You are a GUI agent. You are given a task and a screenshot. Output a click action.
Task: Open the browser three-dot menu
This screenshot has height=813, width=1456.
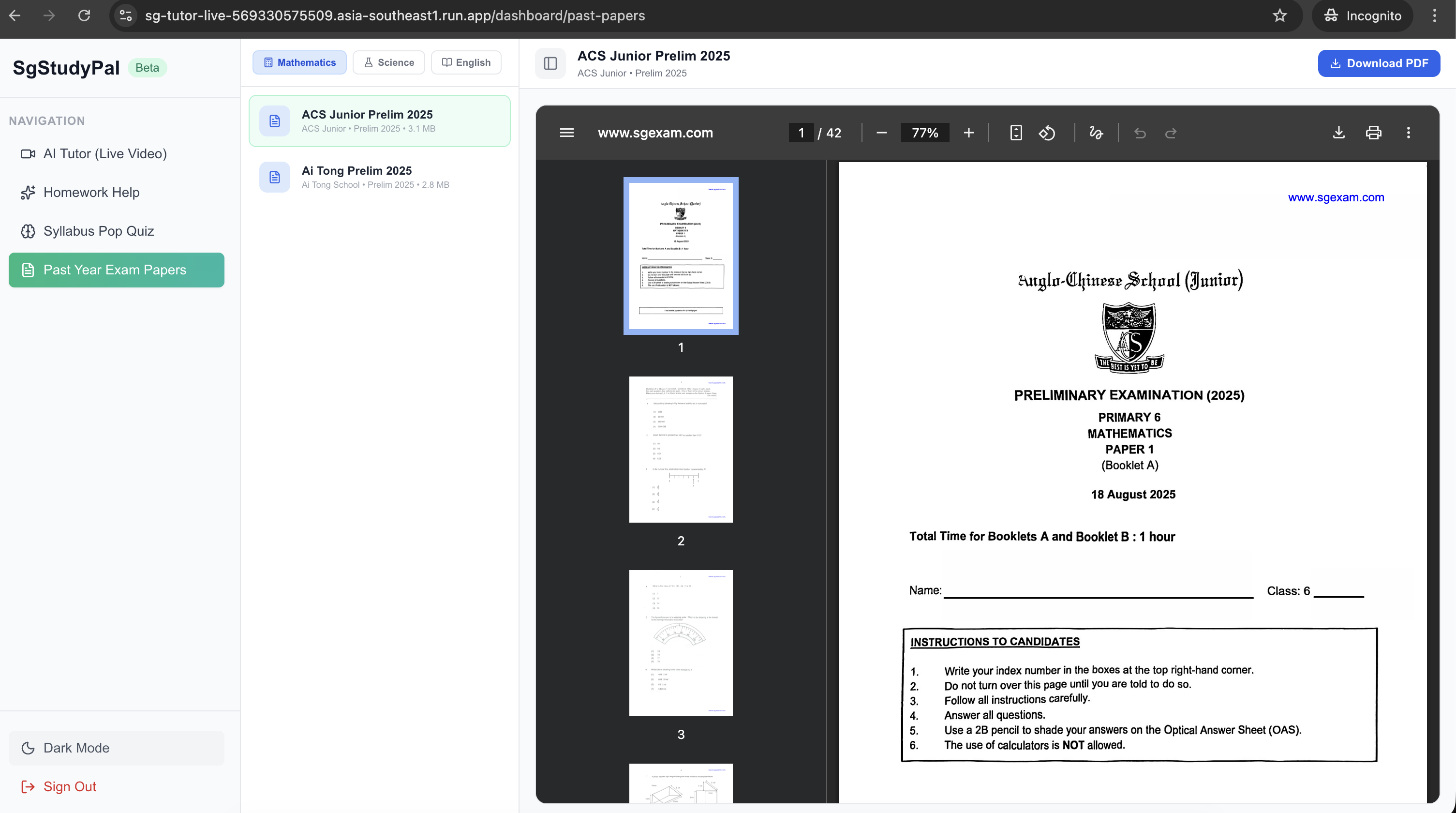coord(1435,16)
